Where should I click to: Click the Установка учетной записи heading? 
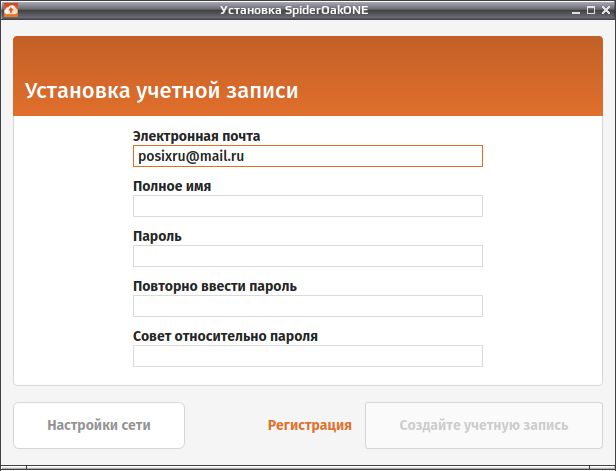pyautogui.click(x=161, y=91)
